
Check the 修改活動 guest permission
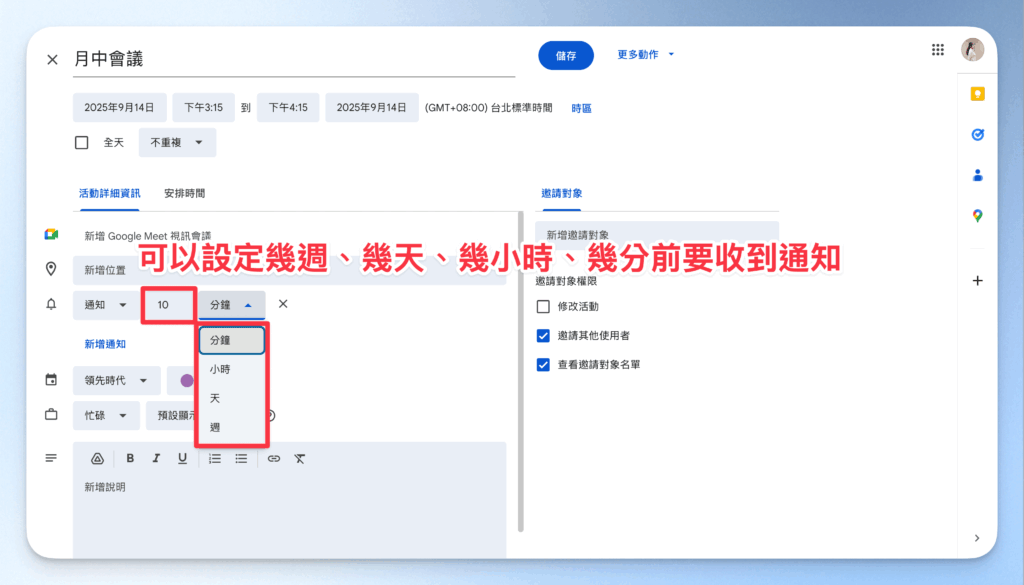click(544, 306)
